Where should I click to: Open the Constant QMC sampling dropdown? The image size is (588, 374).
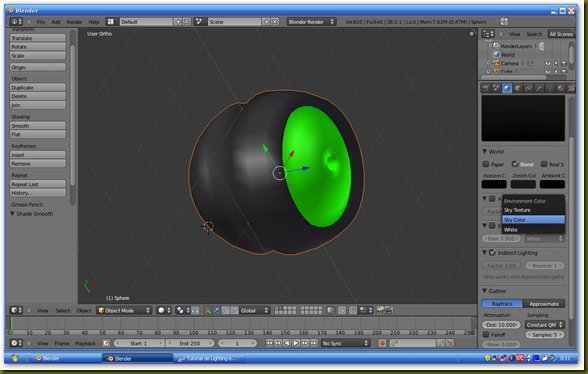coord(544,325)
